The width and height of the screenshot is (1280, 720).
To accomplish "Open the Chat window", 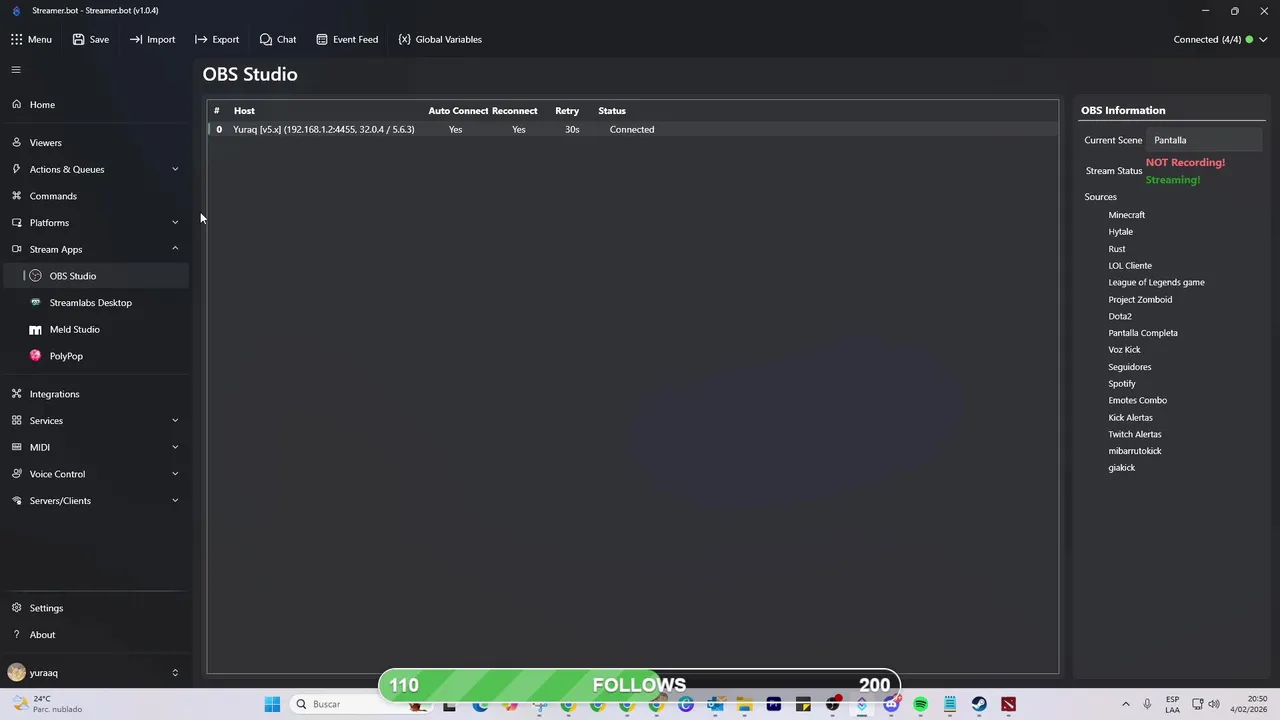I will click(x=278, y=39).
